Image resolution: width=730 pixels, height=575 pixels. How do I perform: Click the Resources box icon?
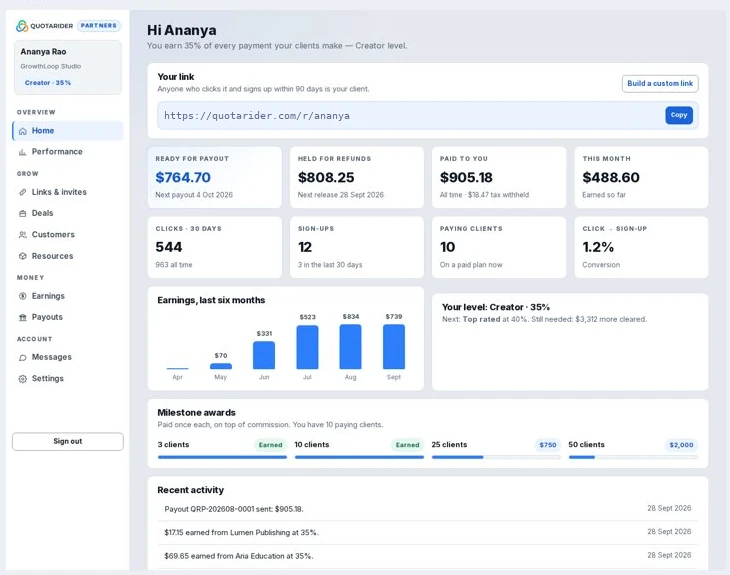click(22, 256)
